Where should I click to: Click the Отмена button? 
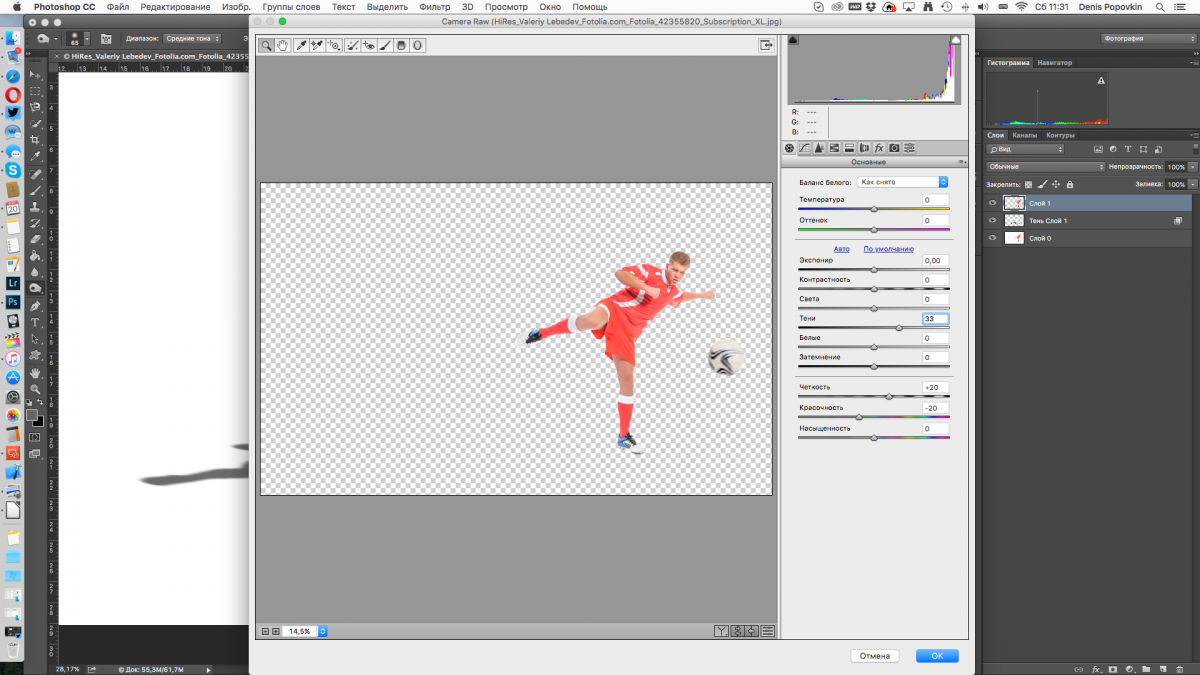point(875,656)
